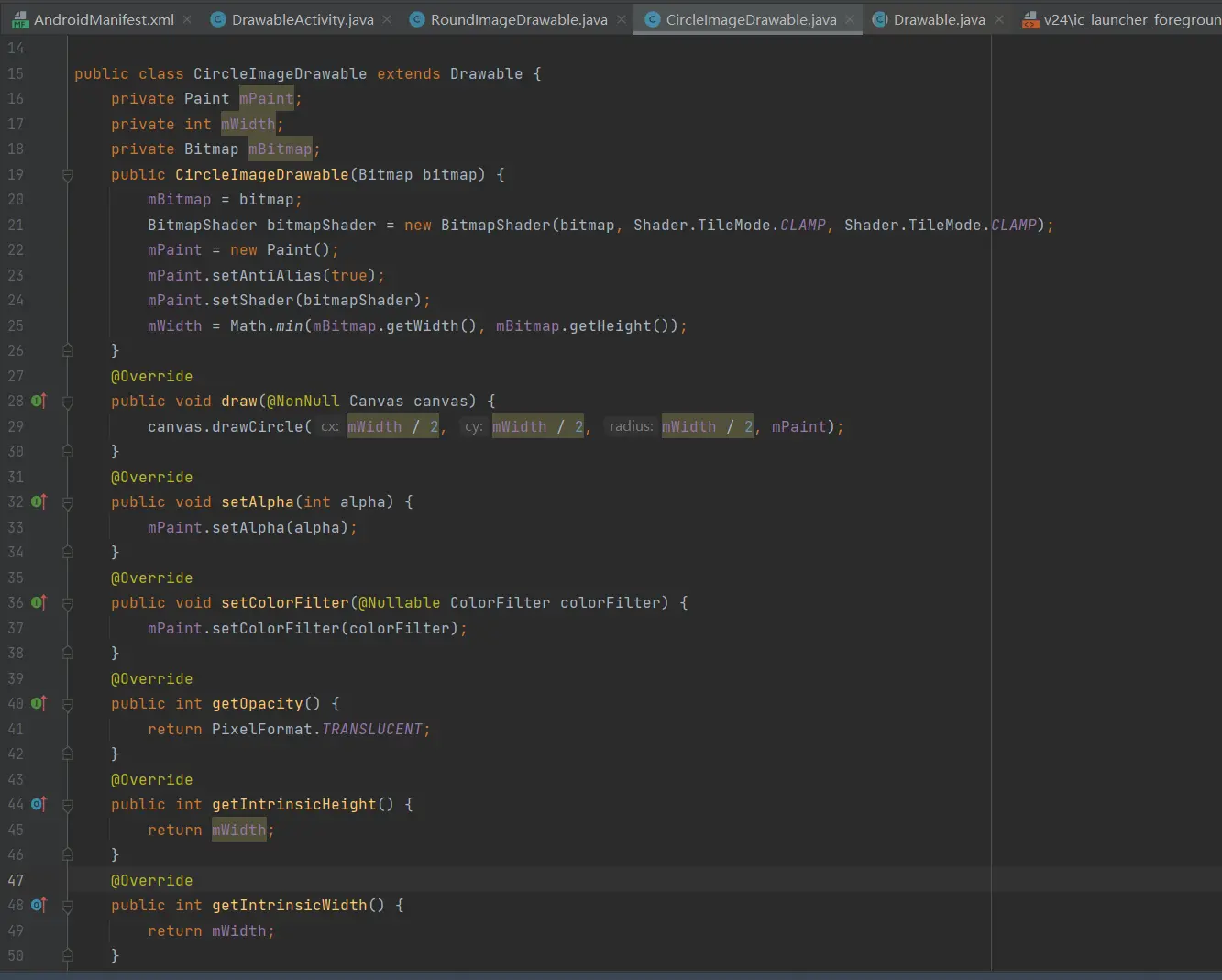Fold the setAlpha method body

(68, 502)
